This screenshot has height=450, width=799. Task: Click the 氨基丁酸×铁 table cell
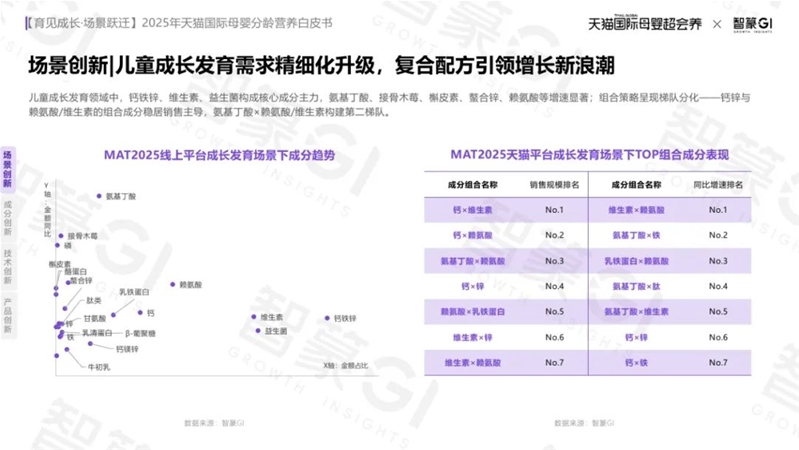click(x=636, y=235)
